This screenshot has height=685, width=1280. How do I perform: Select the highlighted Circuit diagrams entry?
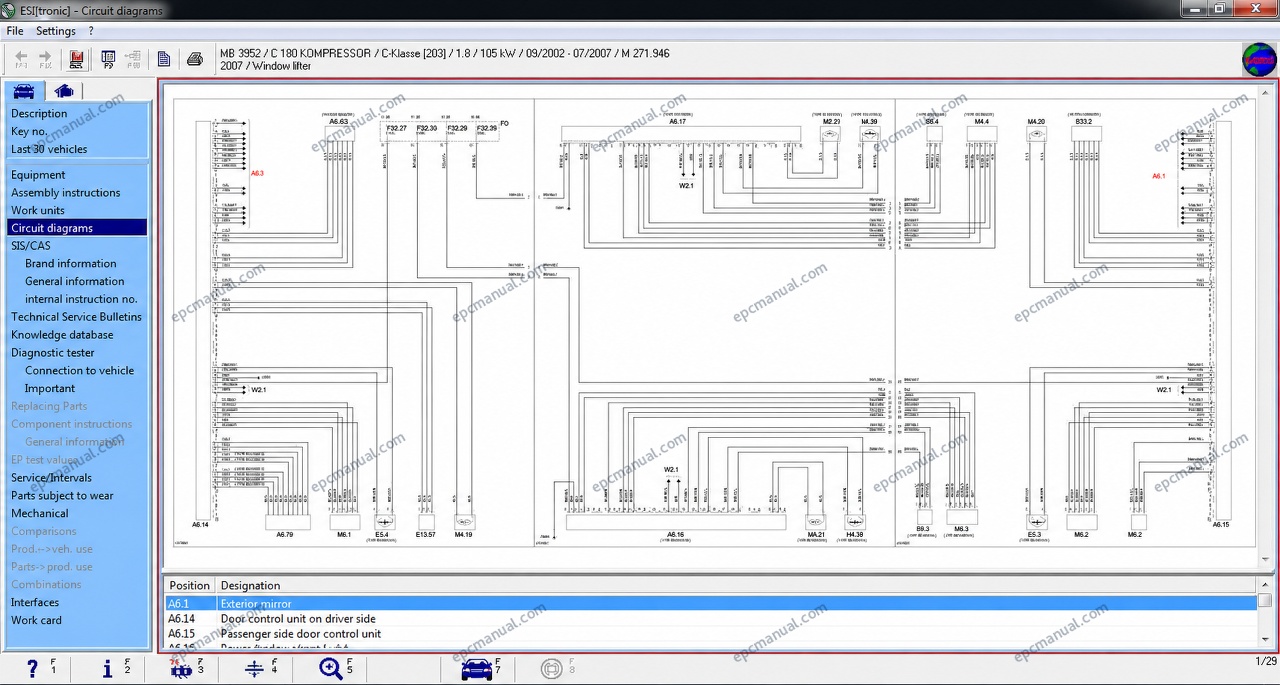point(77,228)
